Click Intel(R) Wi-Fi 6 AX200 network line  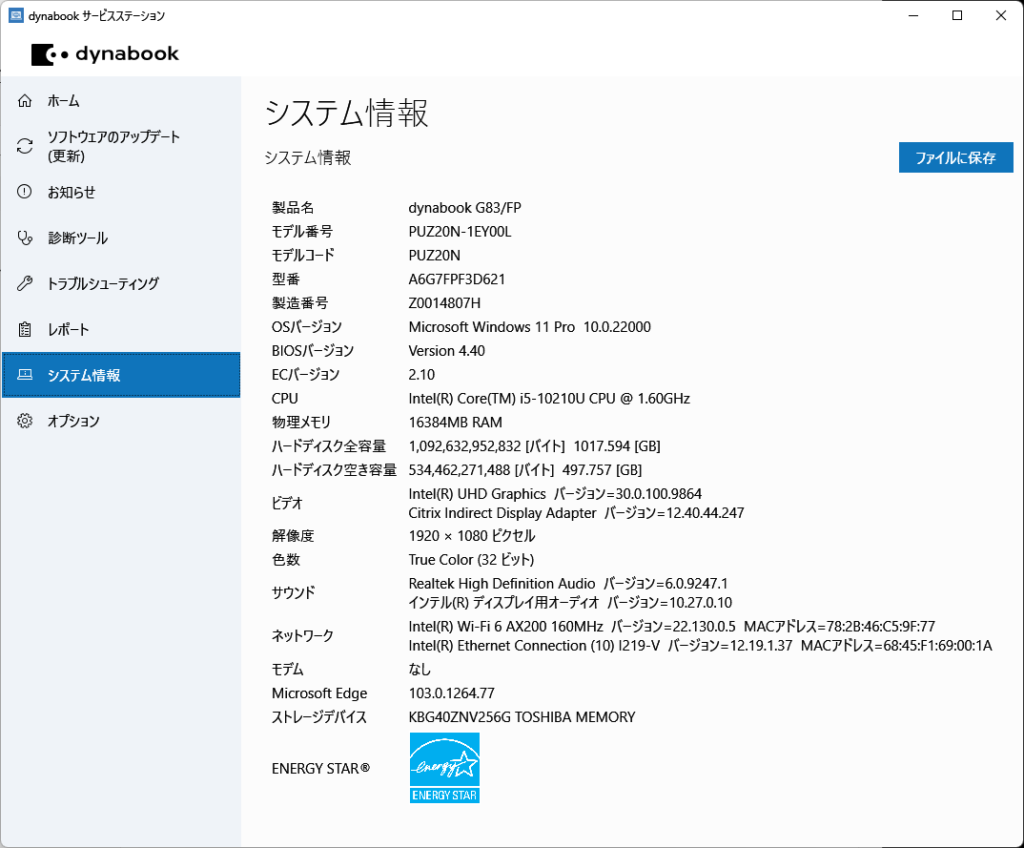click(671, 627)
